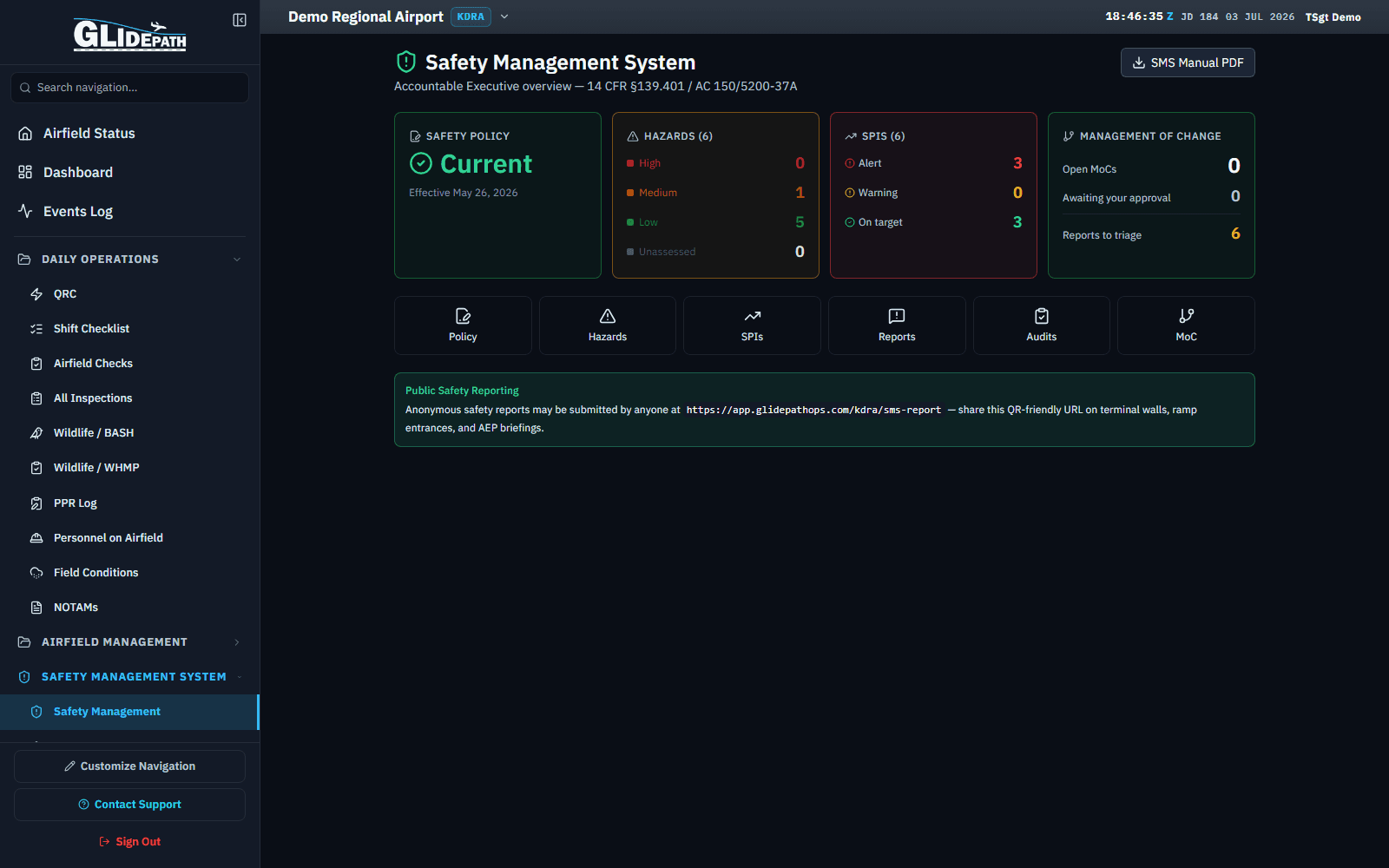Click the Personnel on Airfield hardhat icon
The width and height of the screenshot is (1389, 868).
(36, 538)
